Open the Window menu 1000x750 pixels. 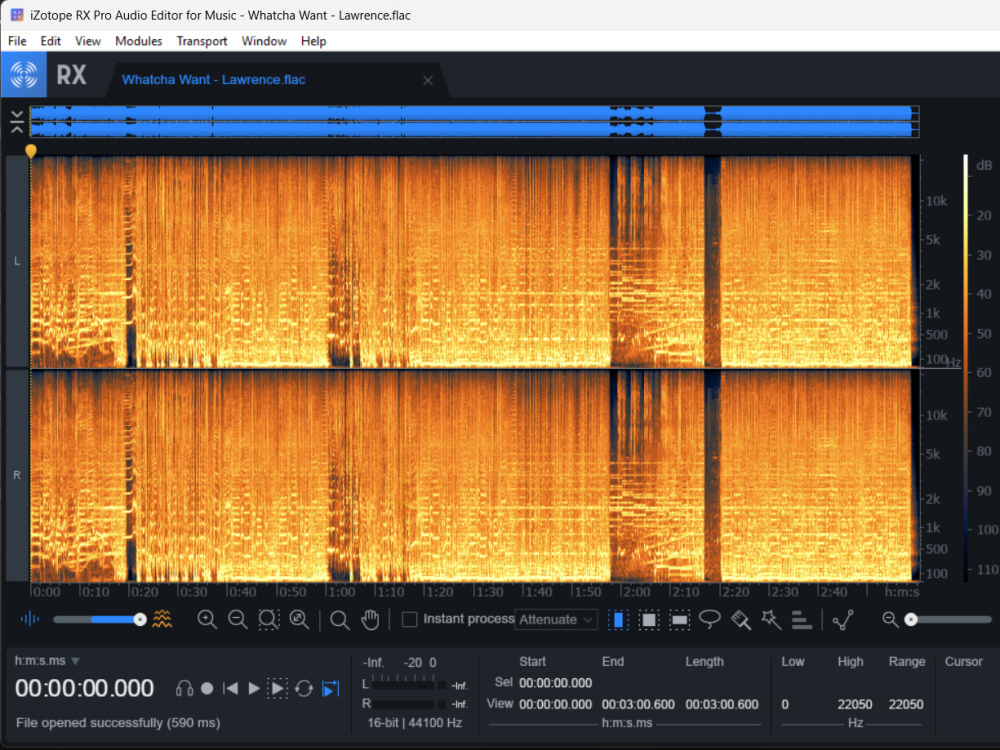pyautogui.click(x=264, y=41)
